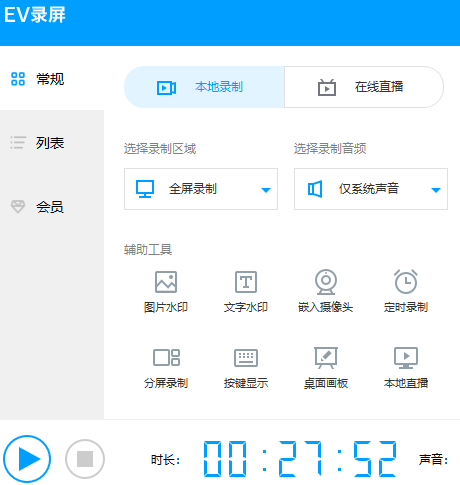Switch to the 在线直播 online live tab
This screenshot has height=485, width=460.
click(364, 87)
